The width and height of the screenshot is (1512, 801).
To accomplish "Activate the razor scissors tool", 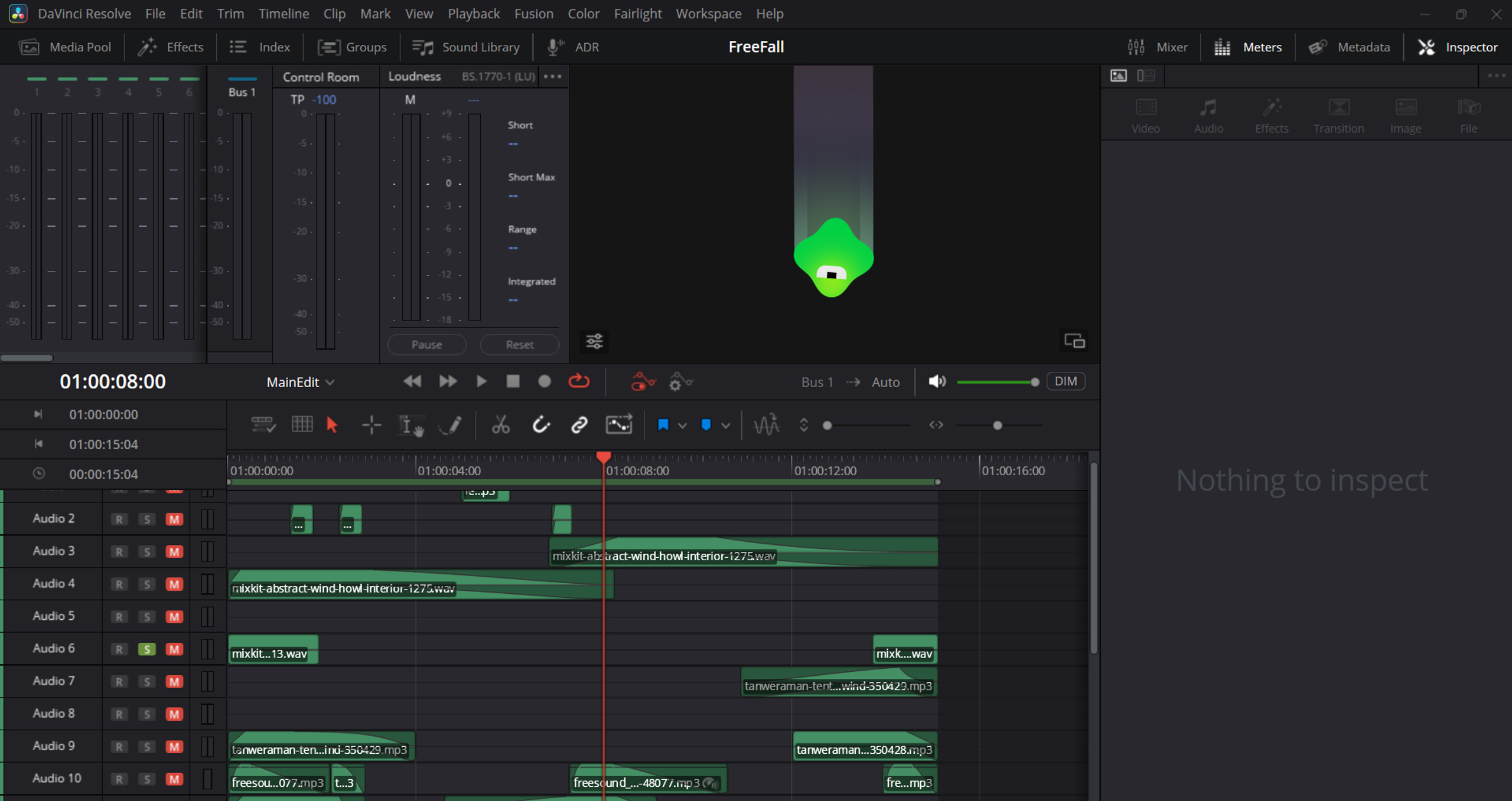I will point(501,425).
